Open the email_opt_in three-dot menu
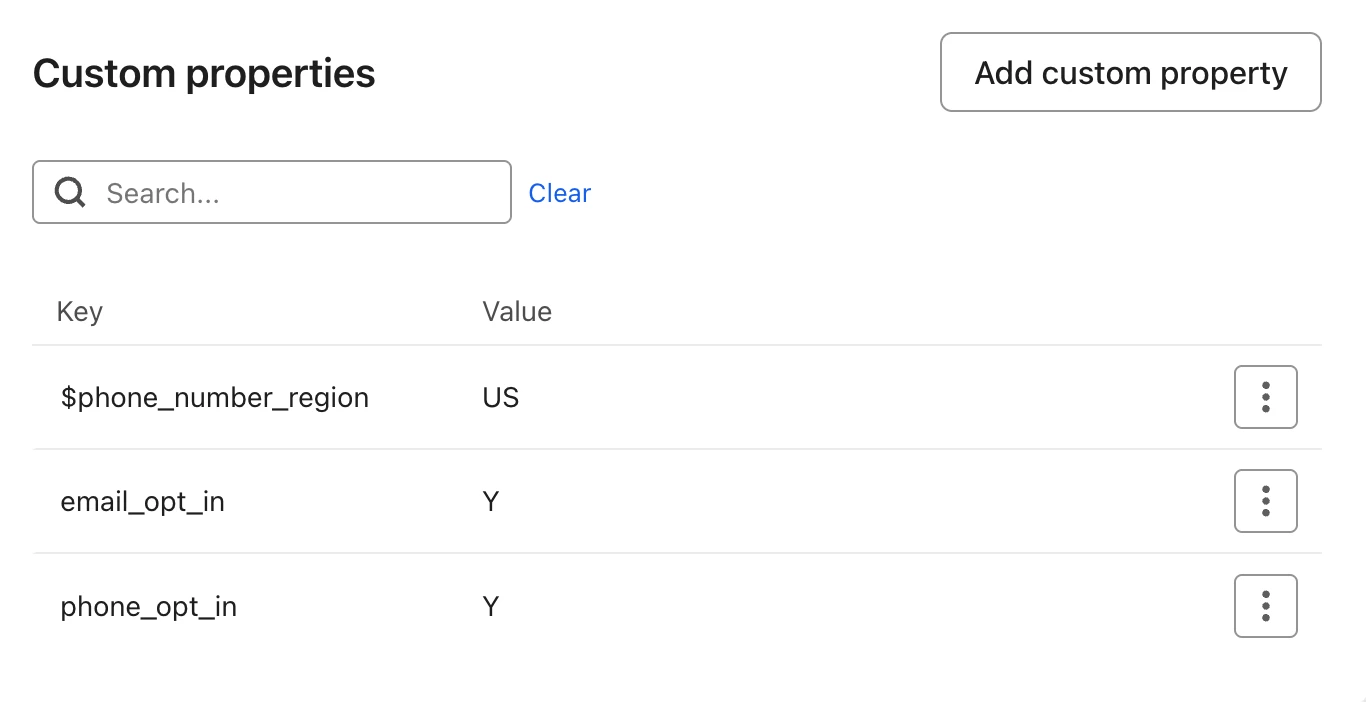Screen dimensions: 1366x702 [1265, 501]
